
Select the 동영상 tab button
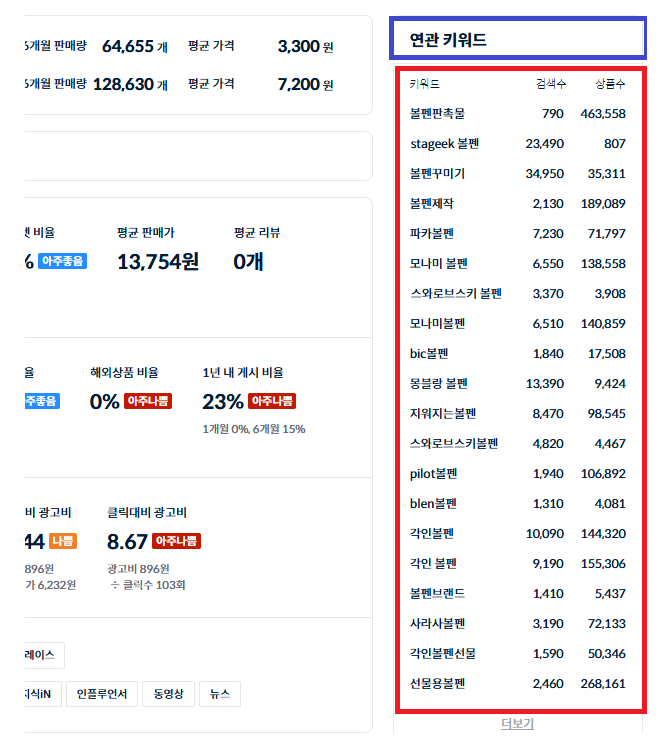click(169, 694)
